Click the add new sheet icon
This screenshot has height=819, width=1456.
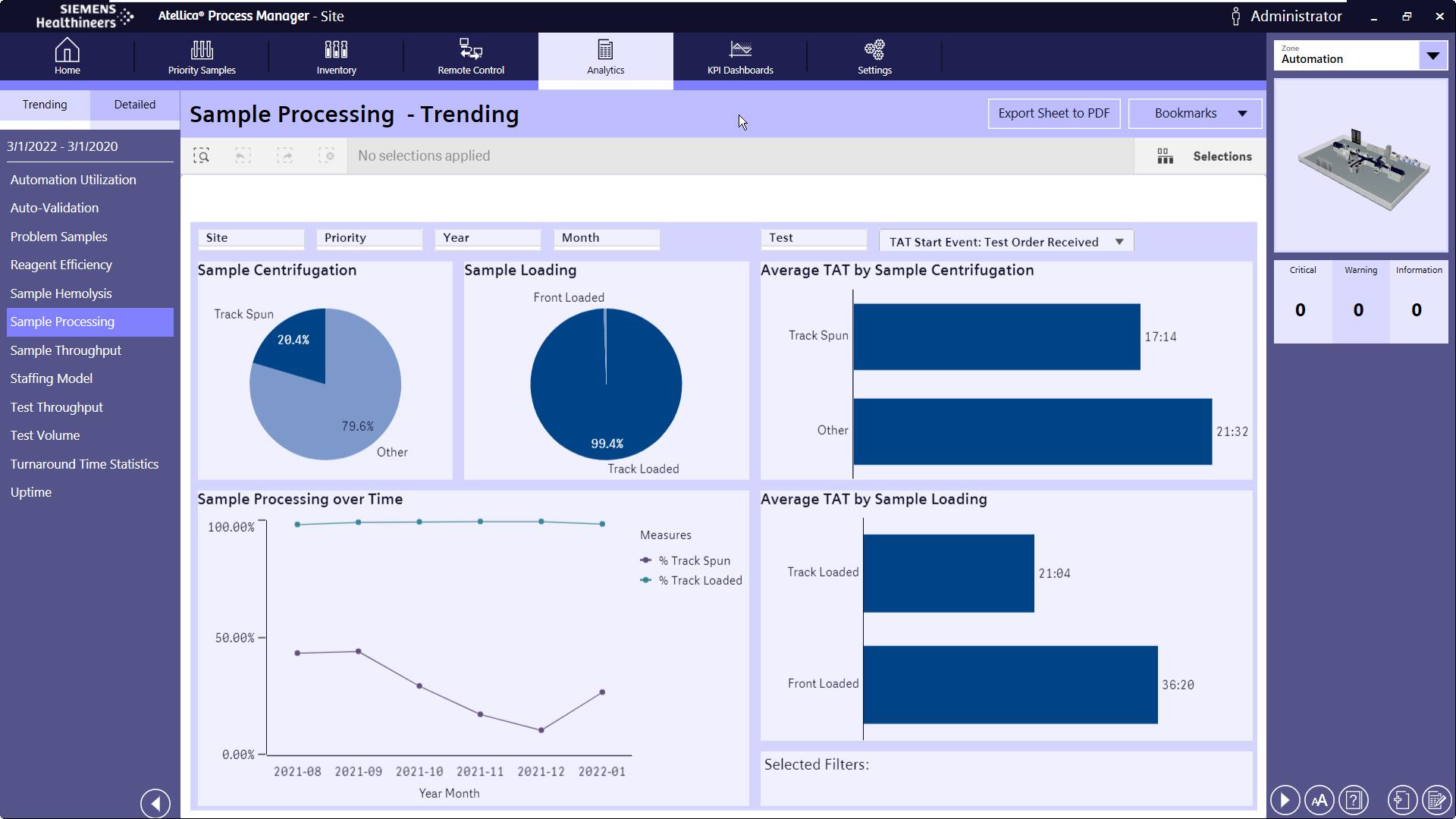click(1402, 800)
